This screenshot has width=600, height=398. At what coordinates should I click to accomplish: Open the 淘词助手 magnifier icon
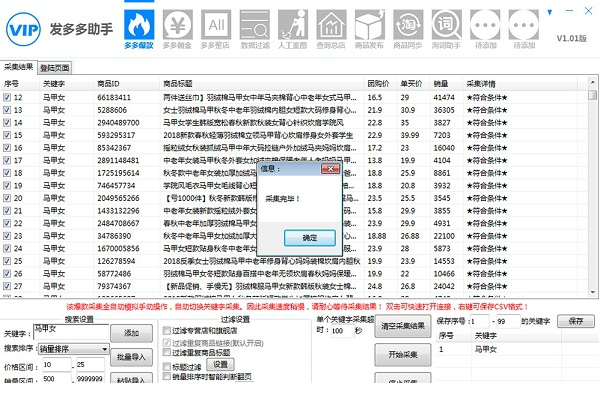click(446, 29)
